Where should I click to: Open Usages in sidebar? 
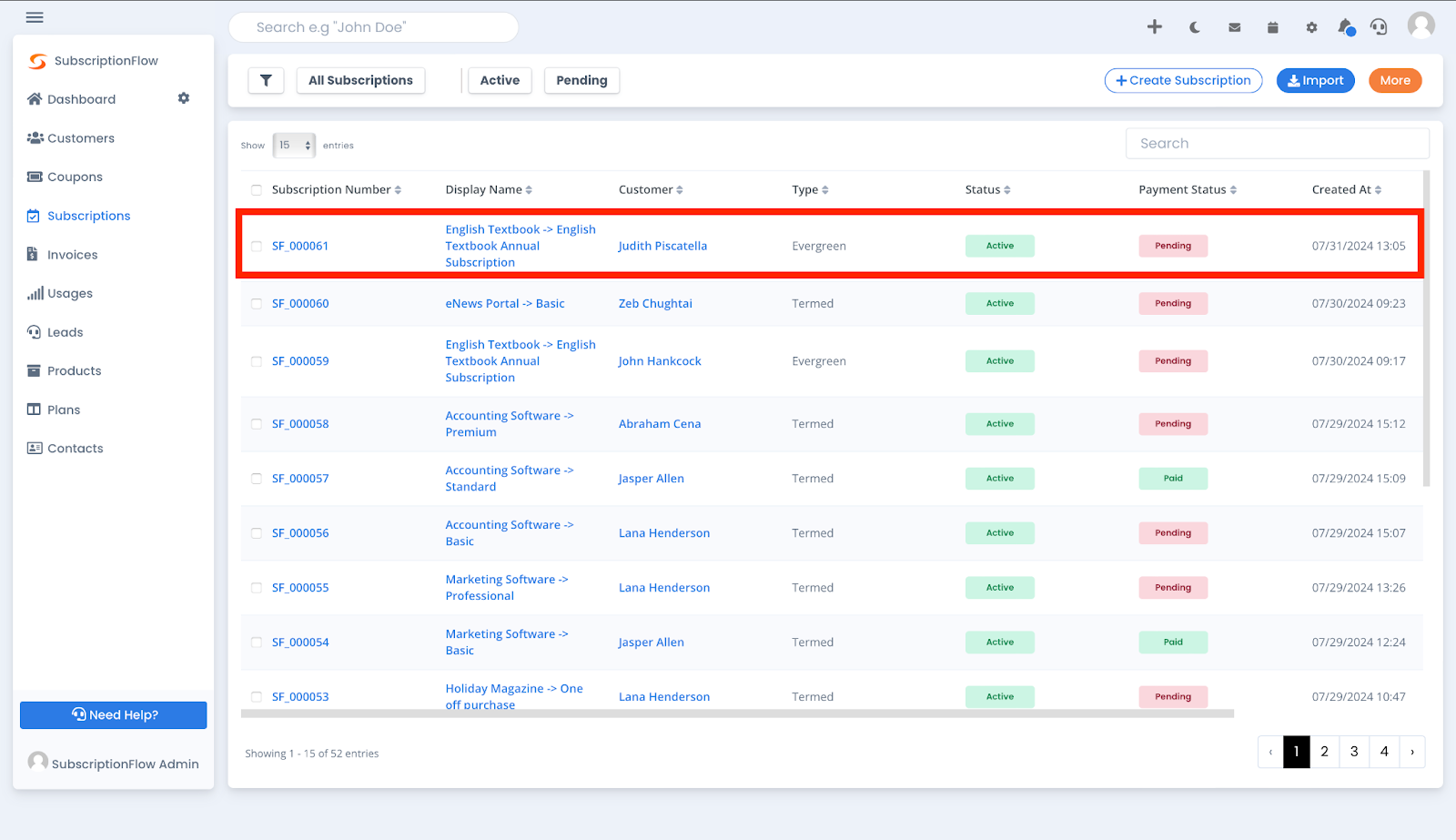point(60,293)
